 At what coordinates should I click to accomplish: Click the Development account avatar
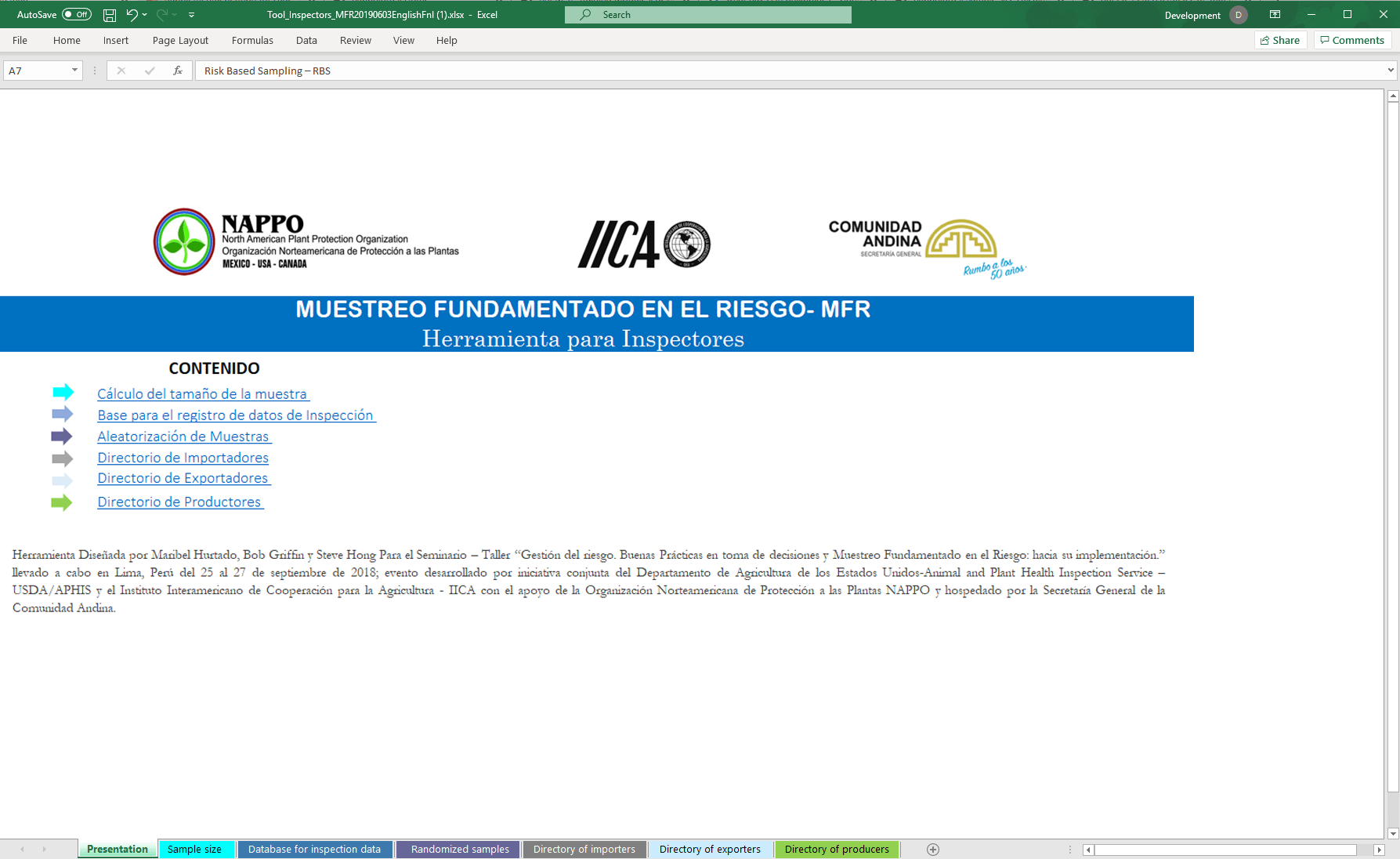click(1238, 15)
